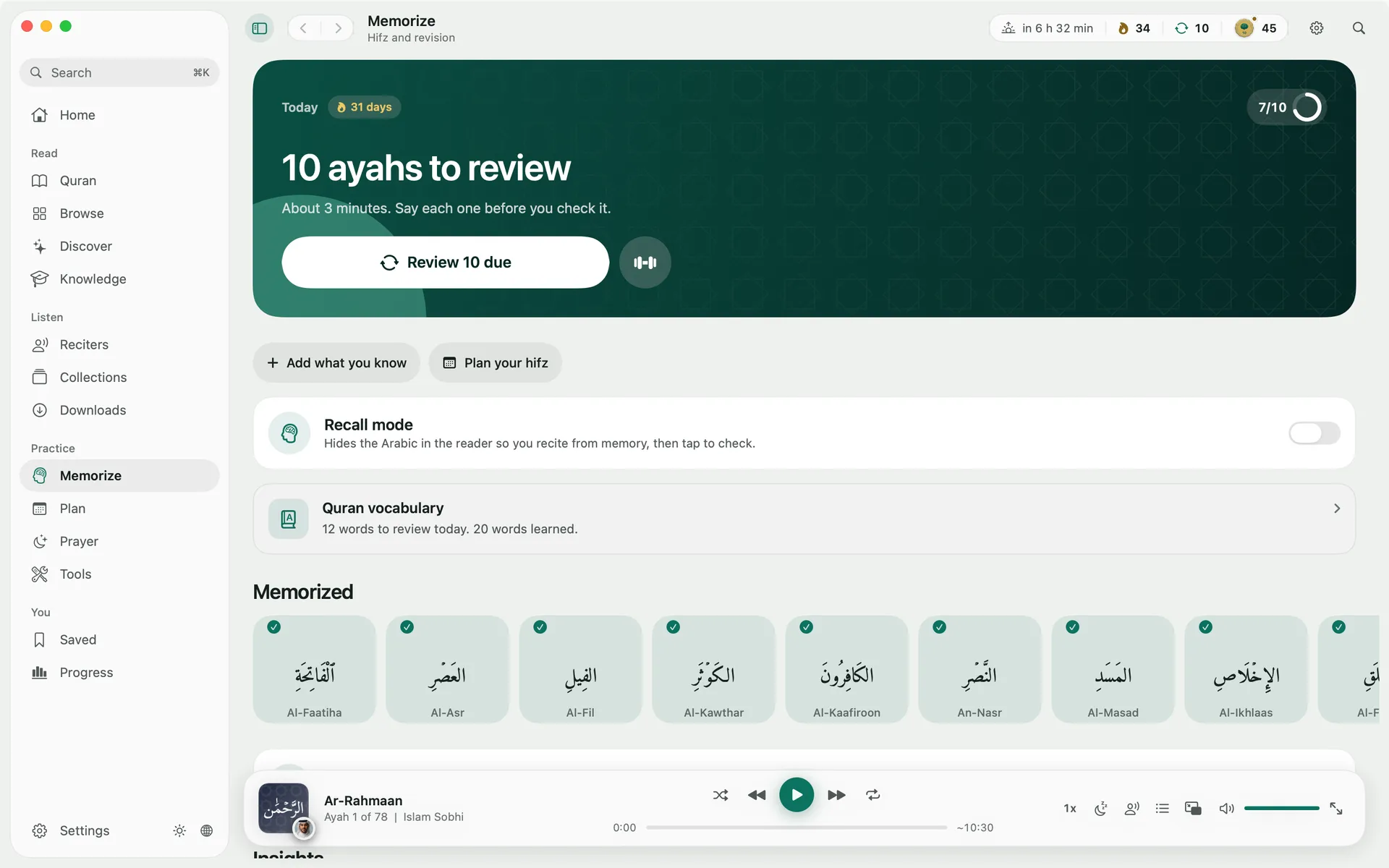Change reciter from player icon
This screenshot has height=868, width=1389.
click(1132, 809)
